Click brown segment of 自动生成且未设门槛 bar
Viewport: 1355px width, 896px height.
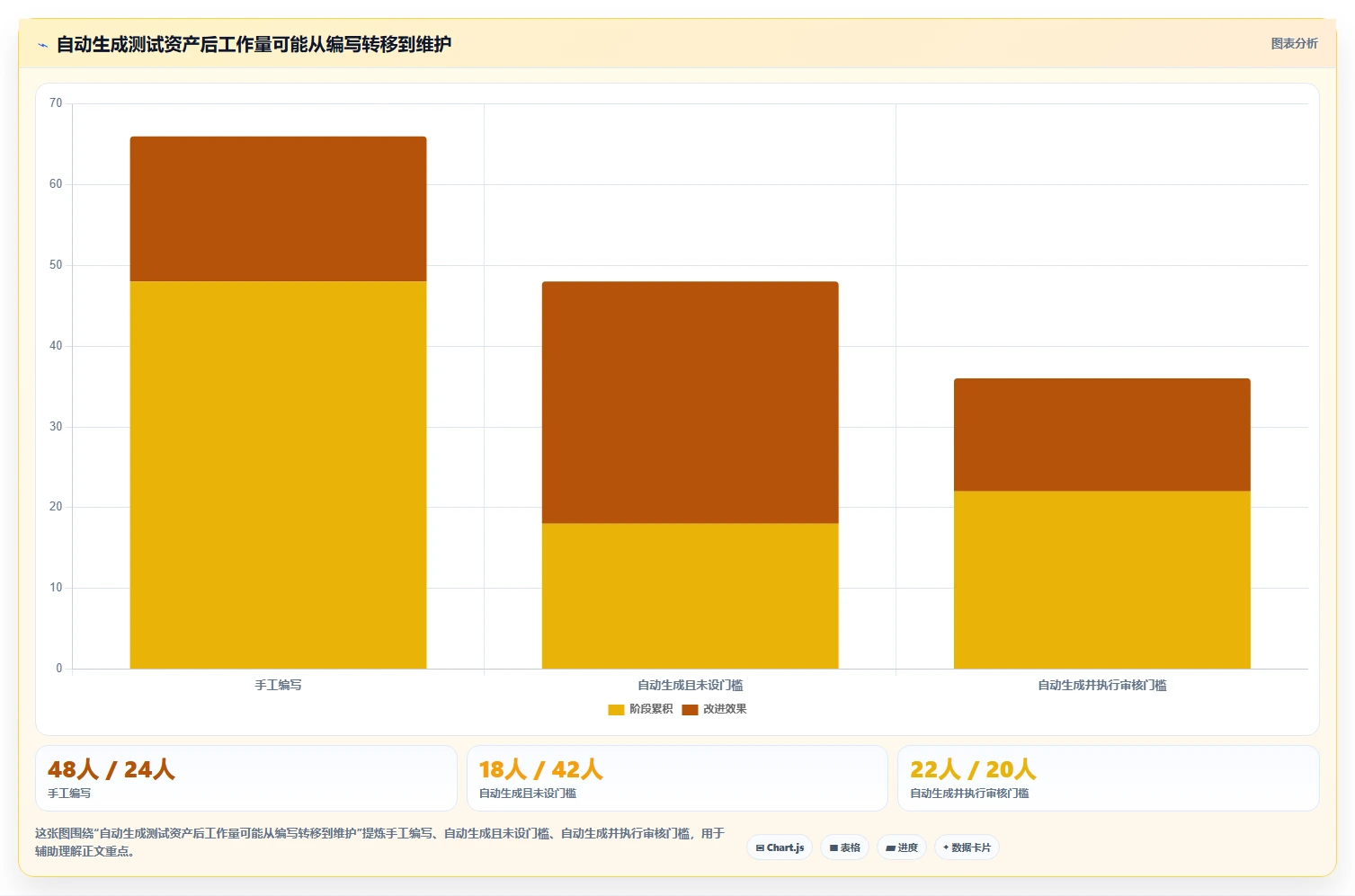pyautogui.click(x=690, y=403)
